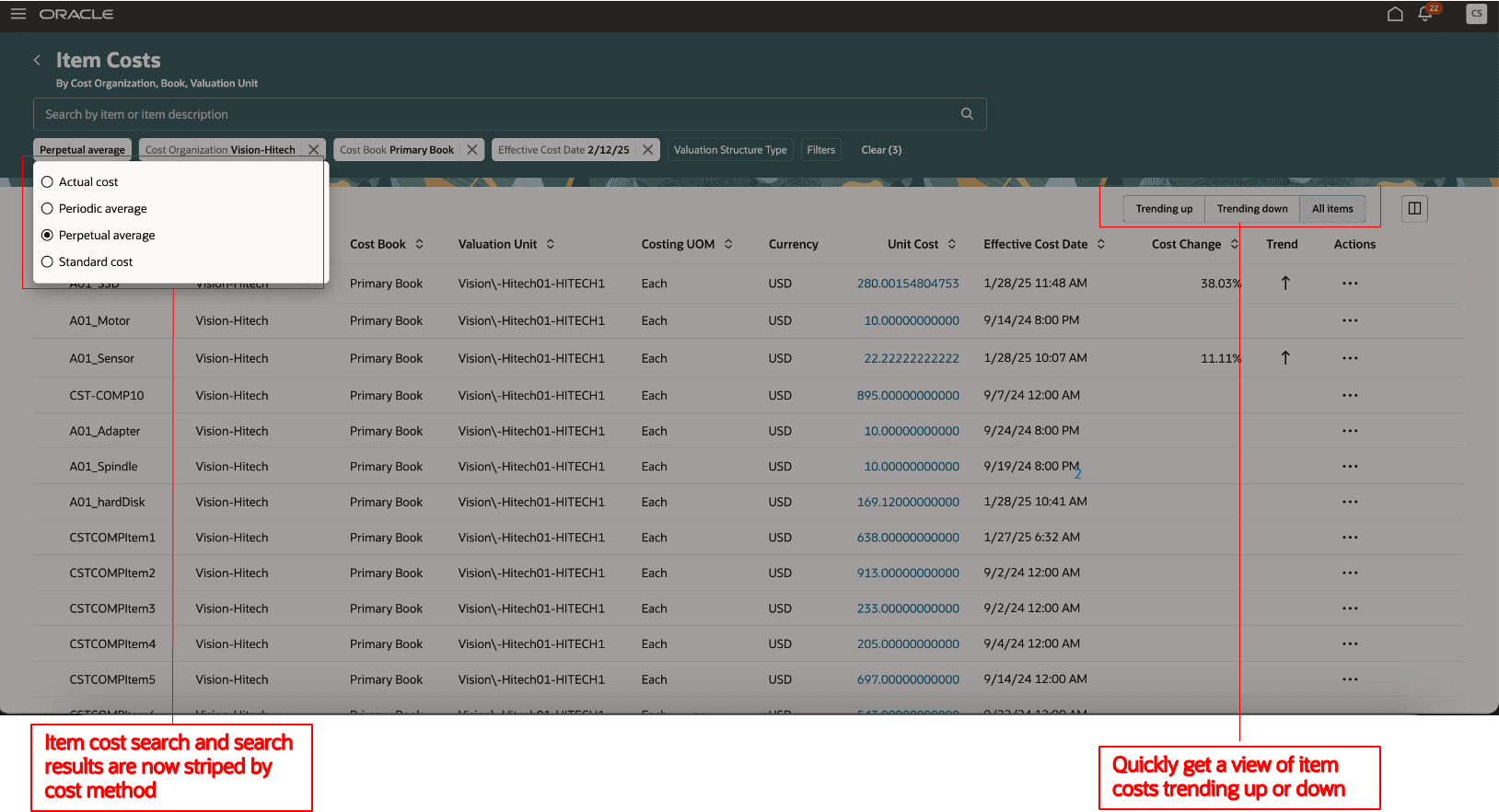Open actions menu for A01_hardDisk row

click(x=1350, y=502)
